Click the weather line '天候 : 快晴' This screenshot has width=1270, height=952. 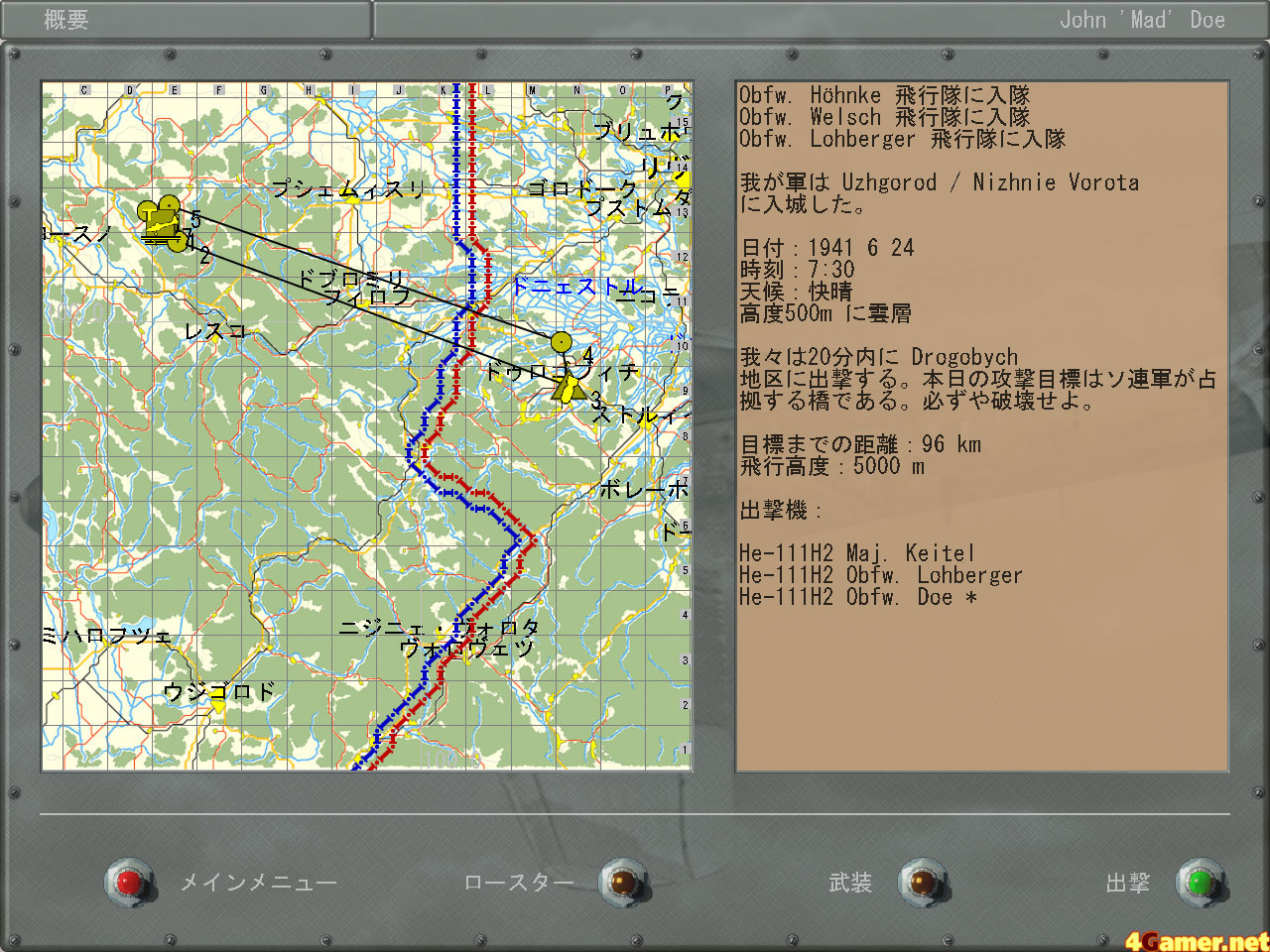[797, 292]
